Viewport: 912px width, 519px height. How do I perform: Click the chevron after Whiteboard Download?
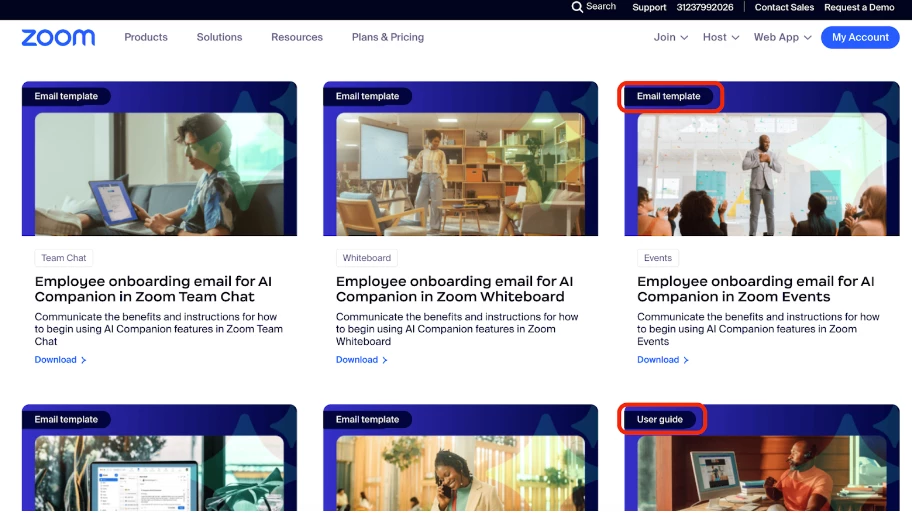coord(385,360)
